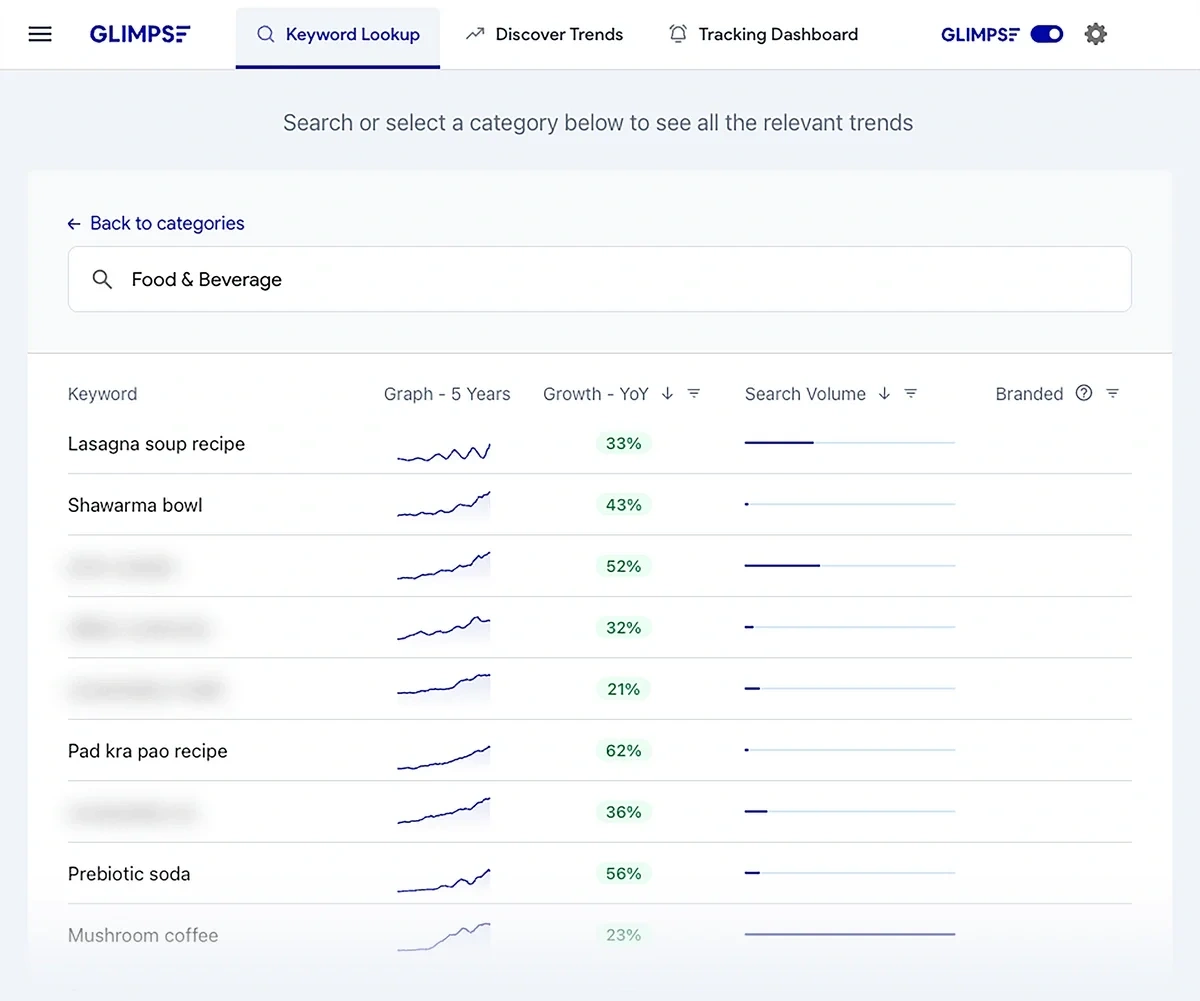Open the 5-year graph for Shawarma bowl
The height and width of the screenshot is (1001, 1200).
click(x=444, y=505)
